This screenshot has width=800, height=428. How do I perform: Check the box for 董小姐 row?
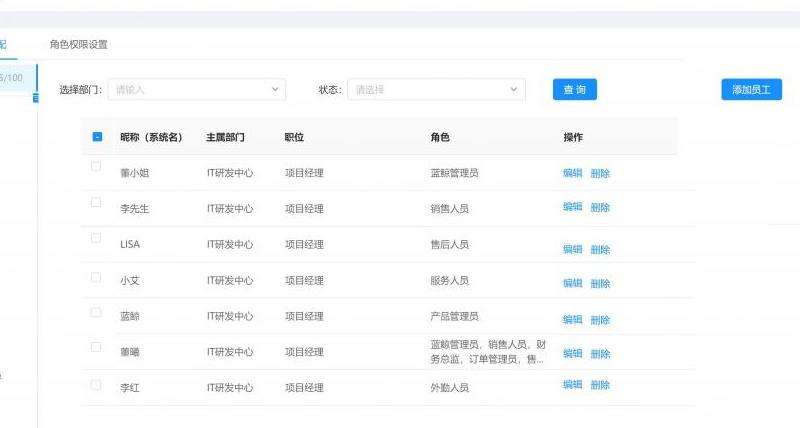[x=97, y=167]
